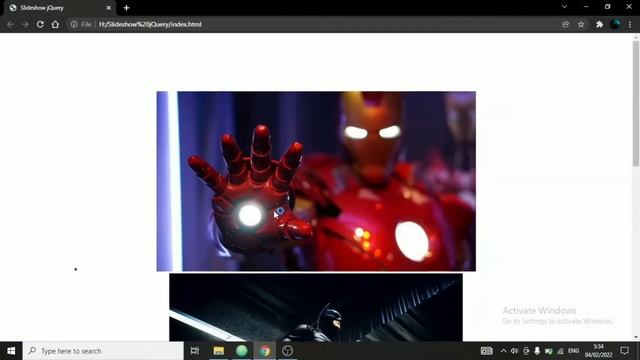Screen dimensions: 640x360
Task: Change the ENG input language
Action: [x=573, y=351]
